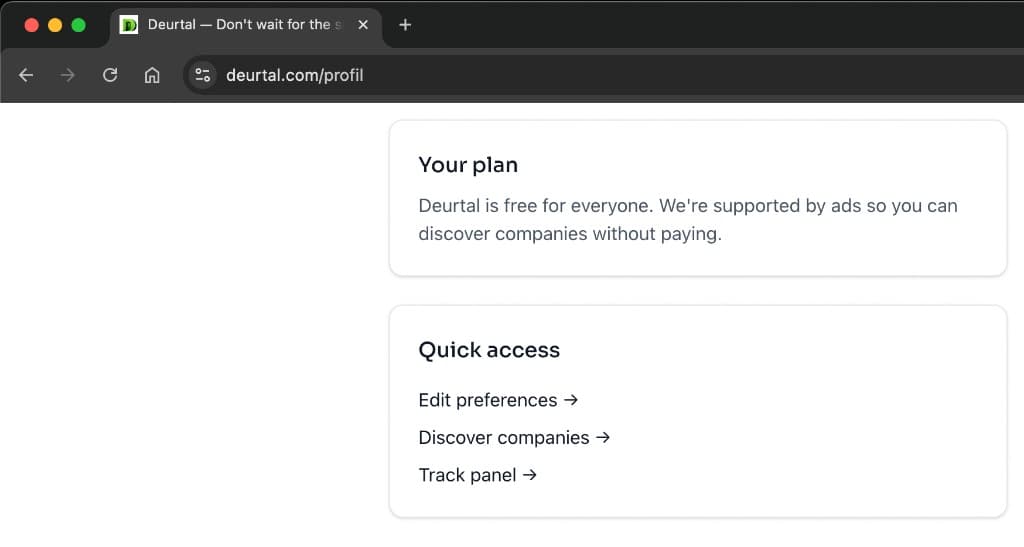Open site information for deurtal.com
Viewport: 1024px width, 547px height.
(204, 75)
